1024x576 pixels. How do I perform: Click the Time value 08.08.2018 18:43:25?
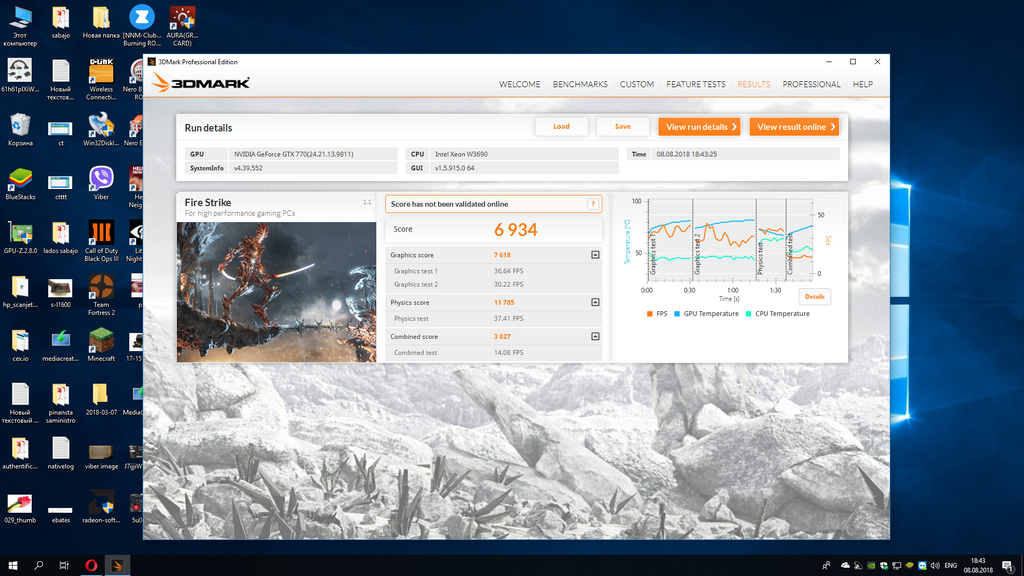click(686, 154)
